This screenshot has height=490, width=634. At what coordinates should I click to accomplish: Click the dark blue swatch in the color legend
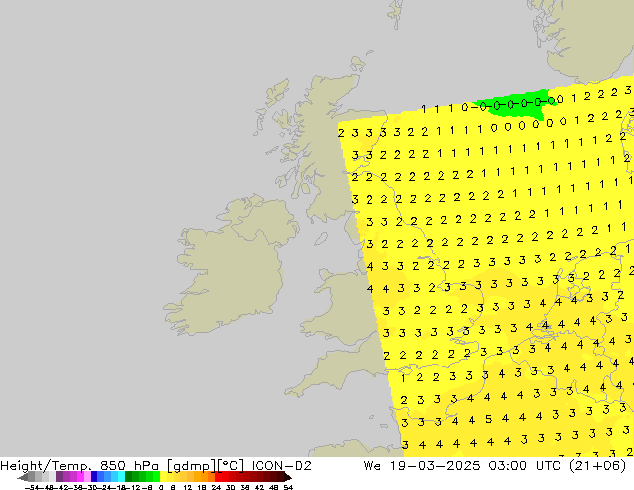(94, 476)
